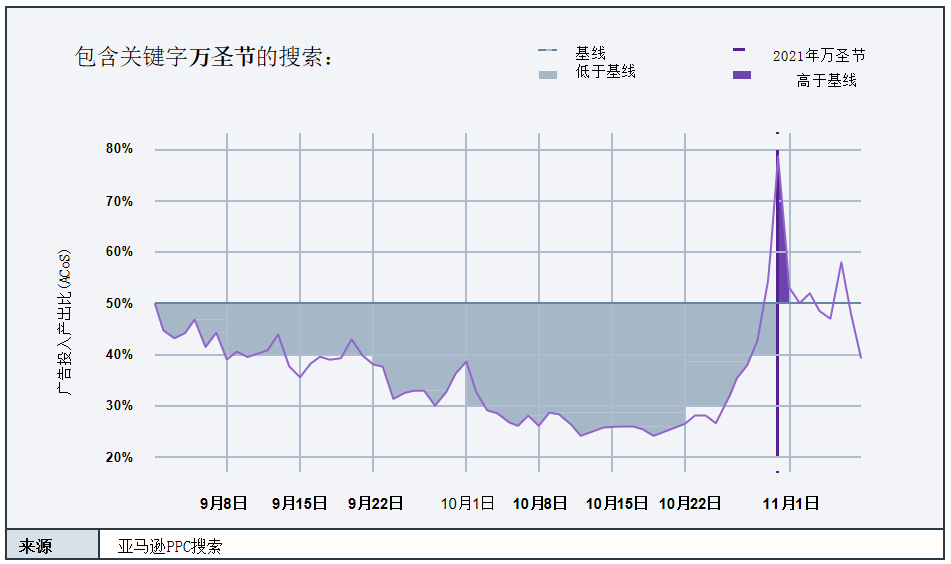Click the 基线 legend label
Viewport: 951px width, 564px height.
[x=590, y=52]
